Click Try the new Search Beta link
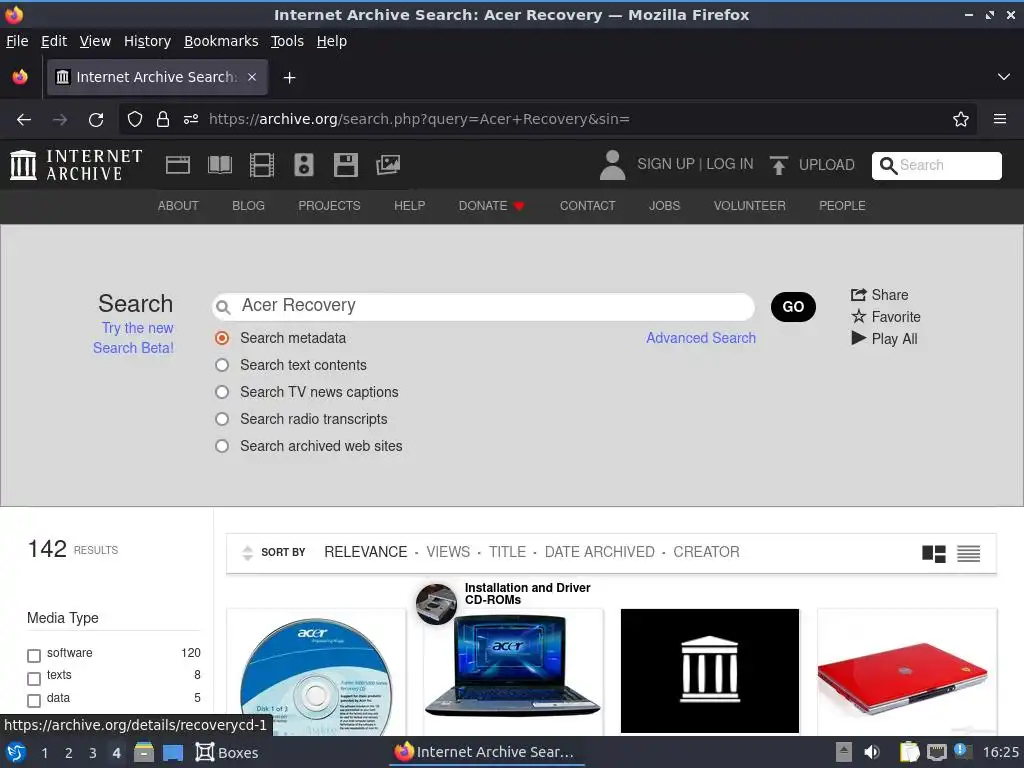 tap(134, 338)
